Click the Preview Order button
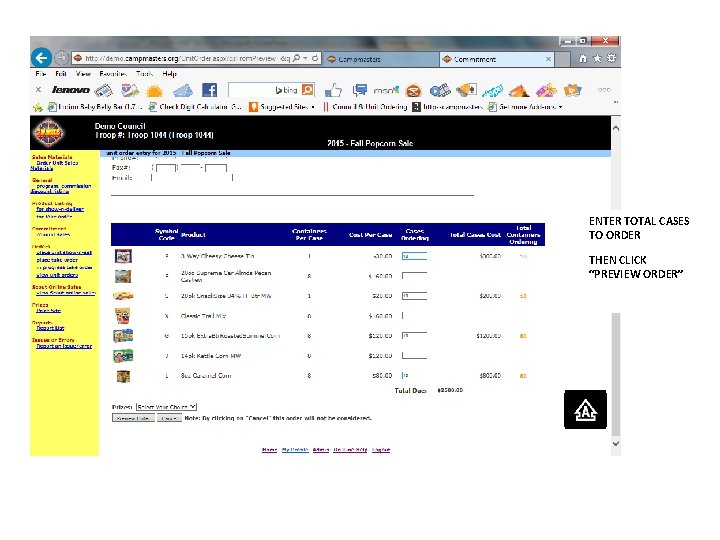 pyautogui.click(x=133, y=418)
